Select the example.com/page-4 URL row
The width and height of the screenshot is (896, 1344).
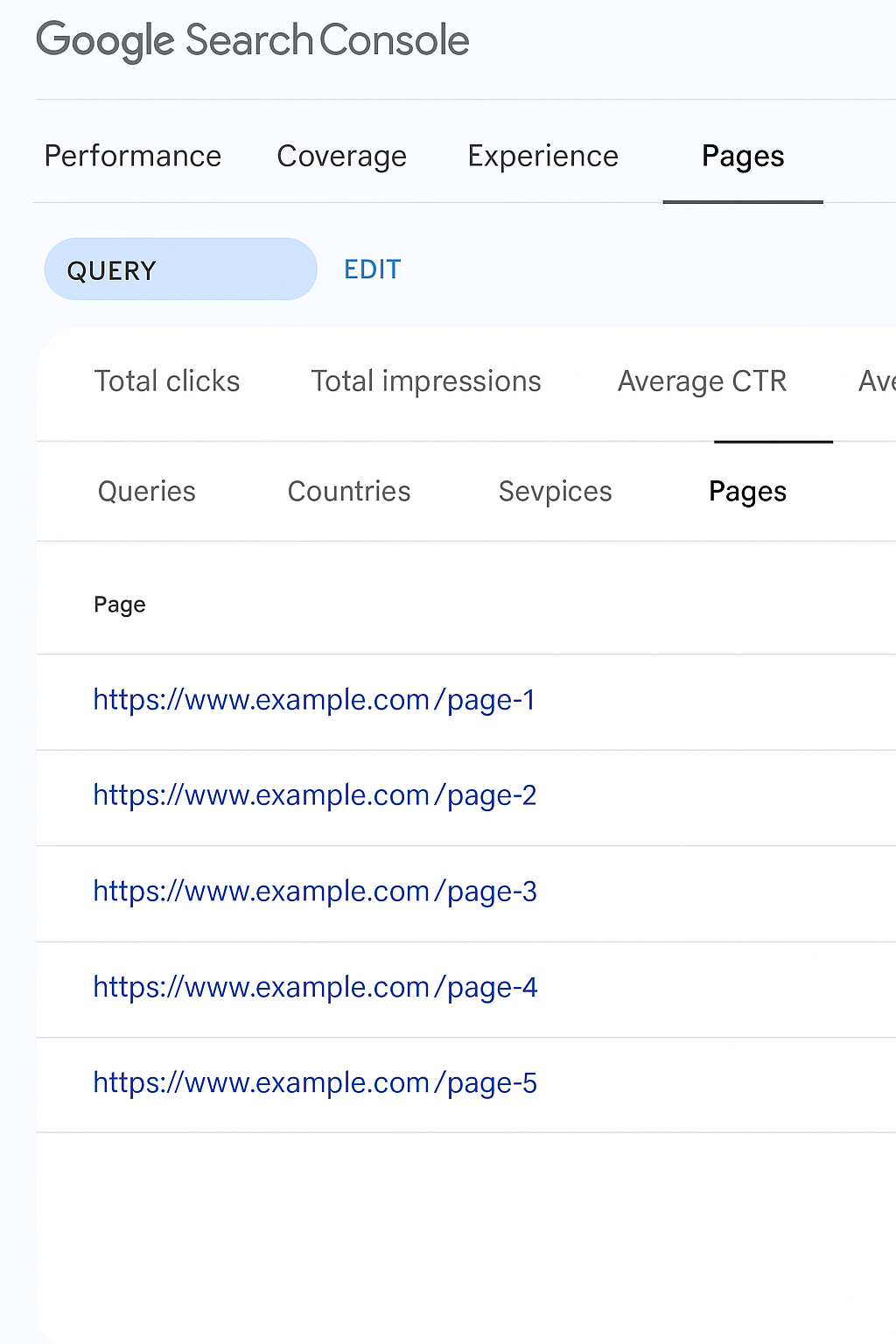[314, 987]
